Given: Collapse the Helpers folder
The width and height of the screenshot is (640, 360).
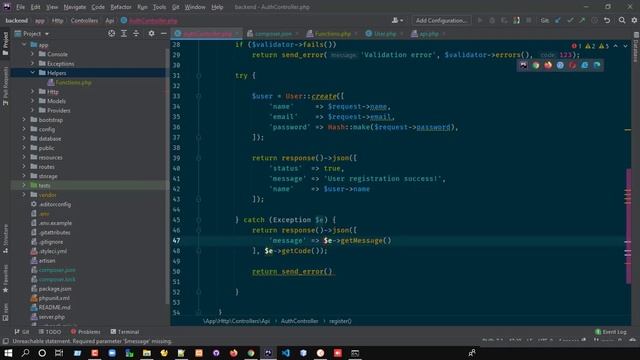Looking at the screenshot, I should tap(33, 73).
